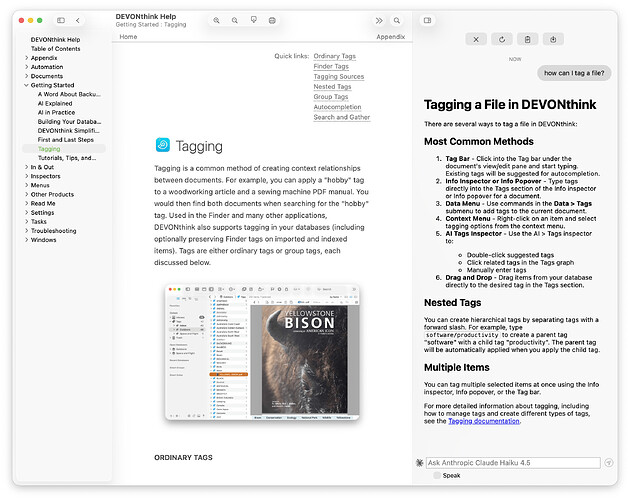
Task: Select Table of Contents in sidebar
Action: coord(55,48)
